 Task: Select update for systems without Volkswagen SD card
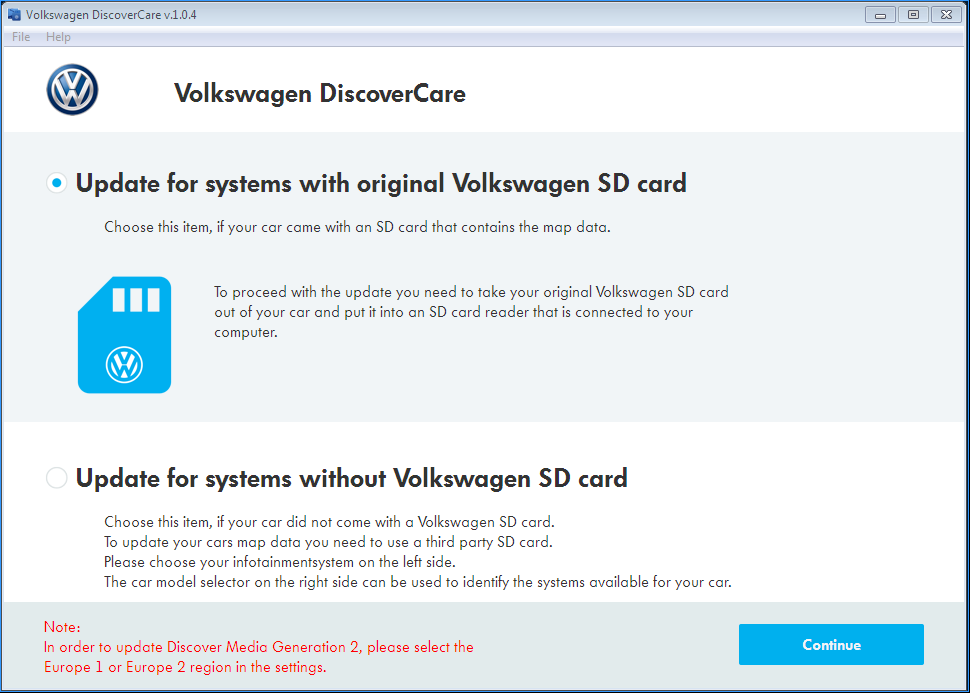56,478
